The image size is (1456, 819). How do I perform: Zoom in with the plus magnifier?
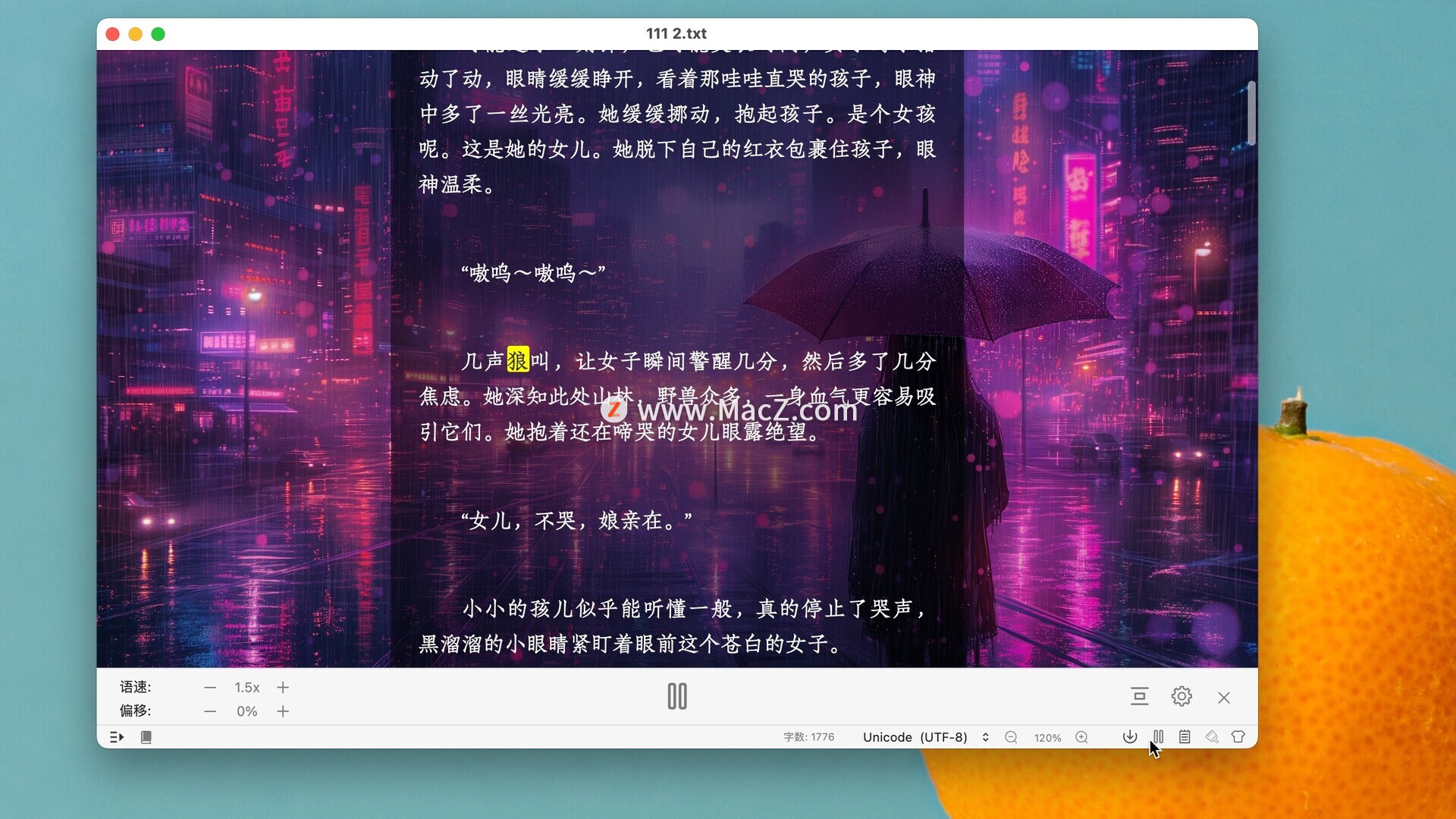tap(1082, 737)
